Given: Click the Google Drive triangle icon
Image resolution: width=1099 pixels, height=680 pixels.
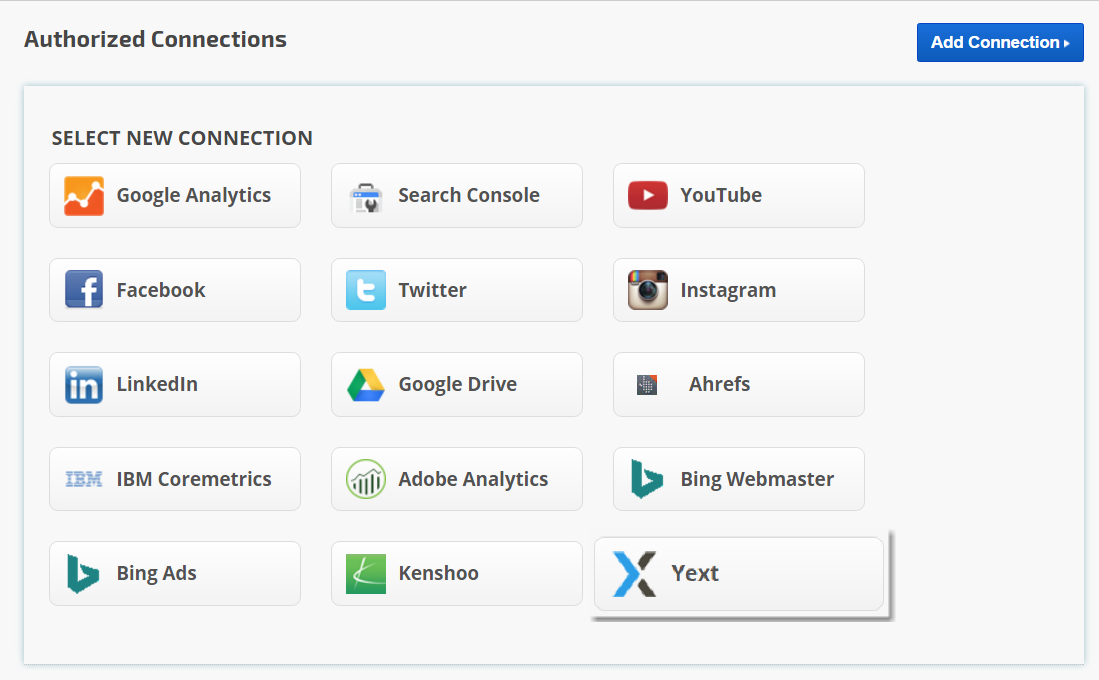Looking at the screenshot, I should [366, 385].
